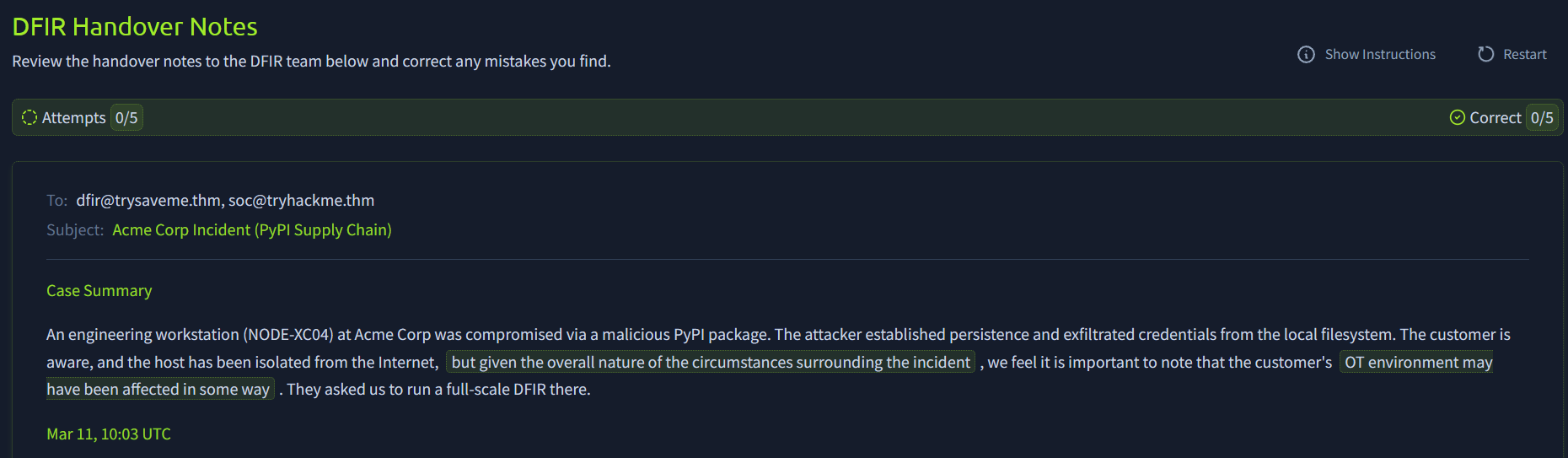
Task: Click highlighted text "have been affected in some way"
Action: [x=158, y=390]
